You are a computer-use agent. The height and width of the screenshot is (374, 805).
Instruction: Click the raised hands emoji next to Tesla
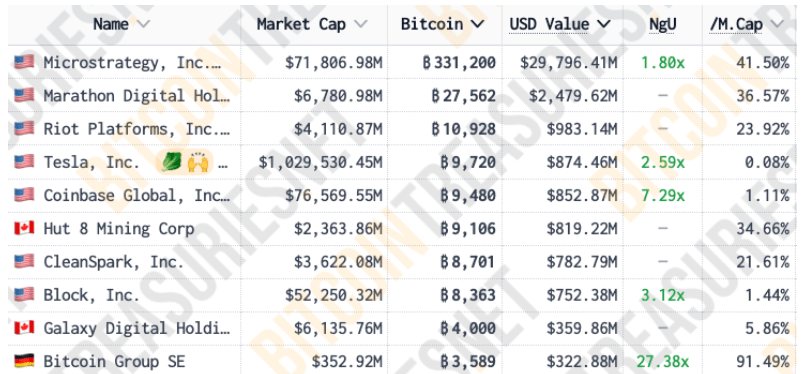(197, 163)
